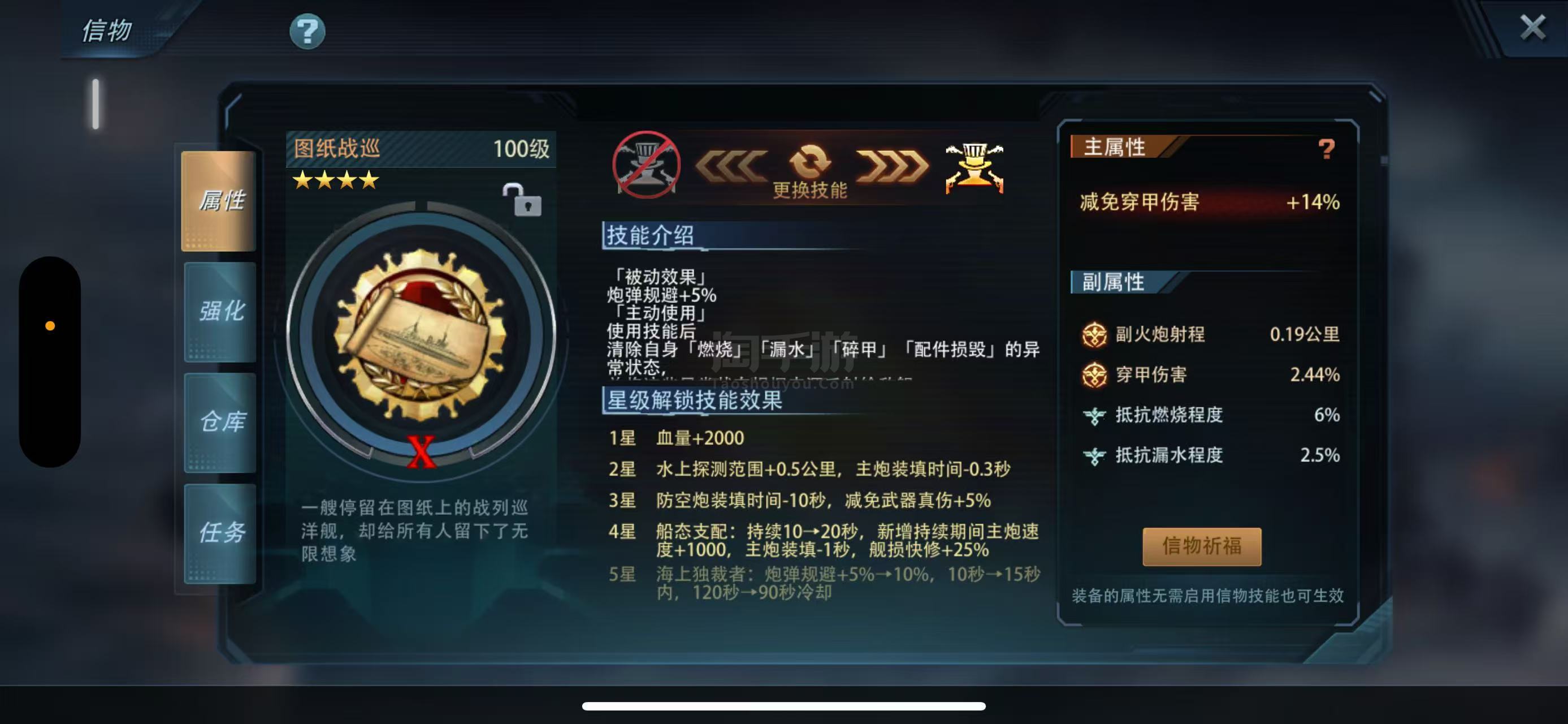Switch to the 强化 tab

[220, 312]
